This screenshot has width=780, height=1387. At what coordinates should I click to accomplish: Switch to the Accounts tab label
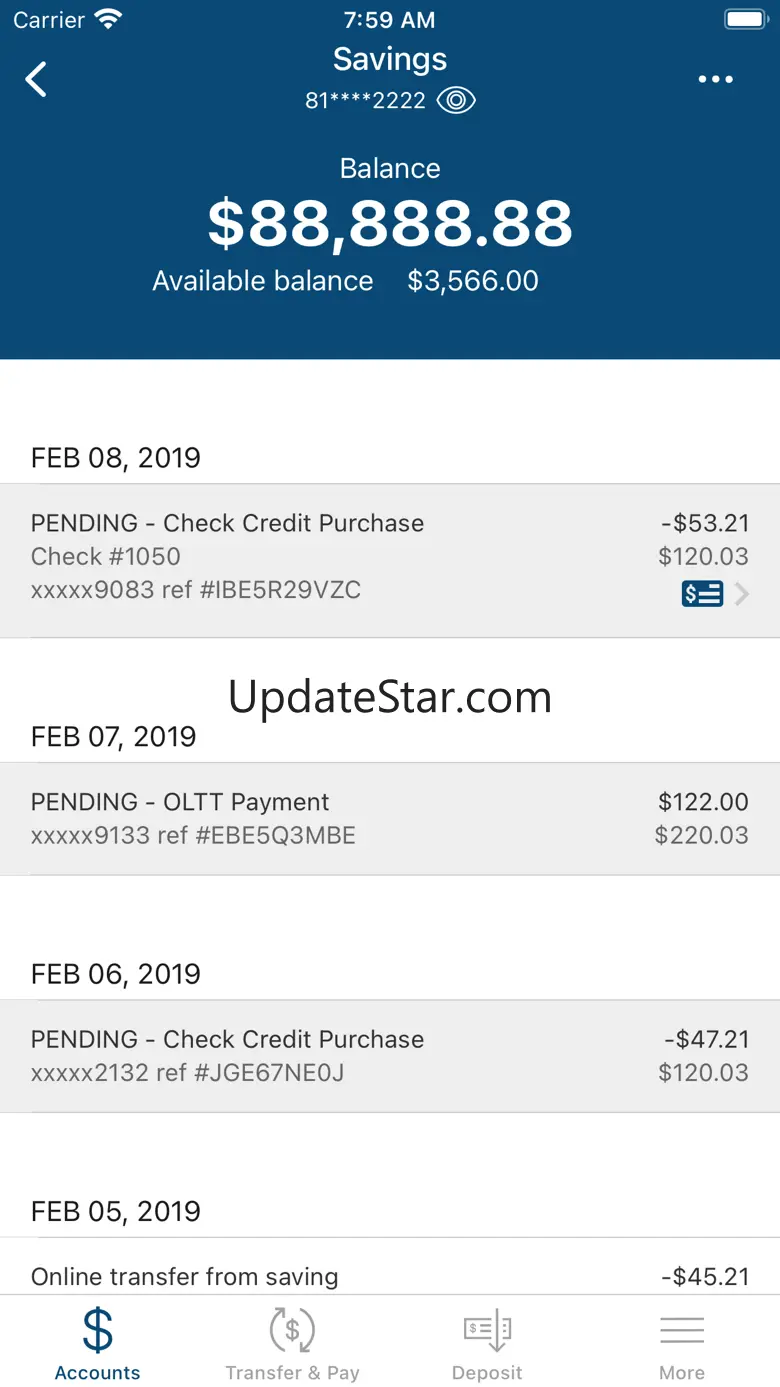(97, 1373)
